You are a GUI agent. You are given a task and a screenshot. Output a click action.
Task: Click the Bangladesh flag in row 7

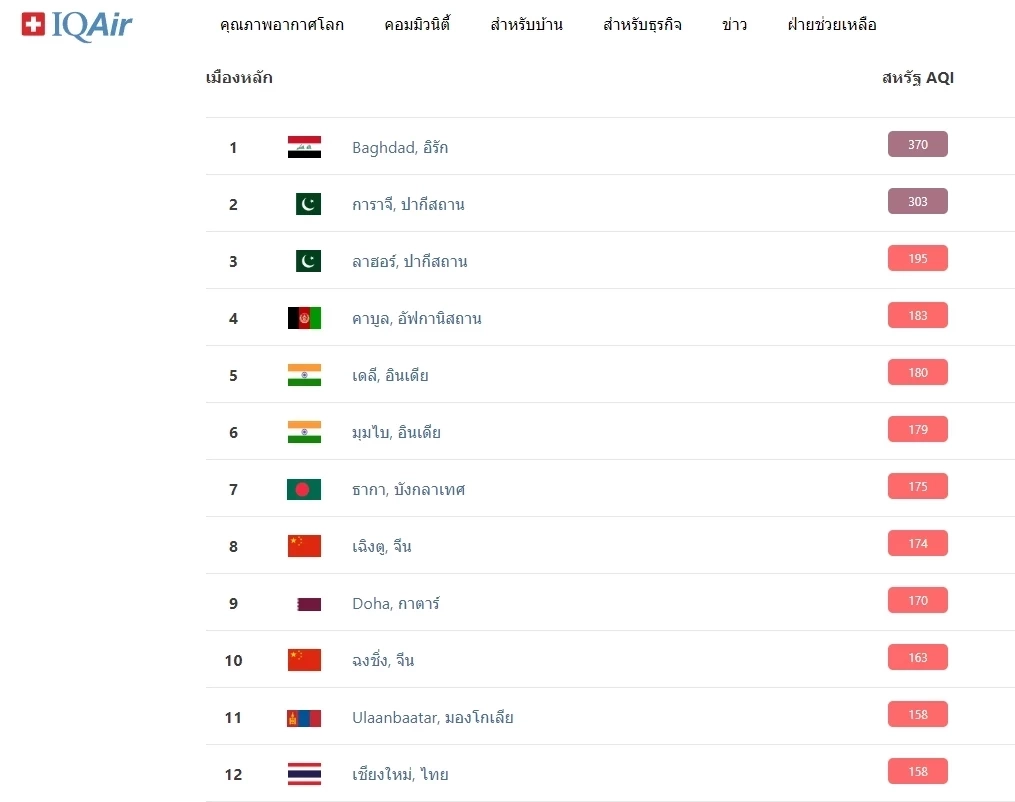click(x=304, y=489)
